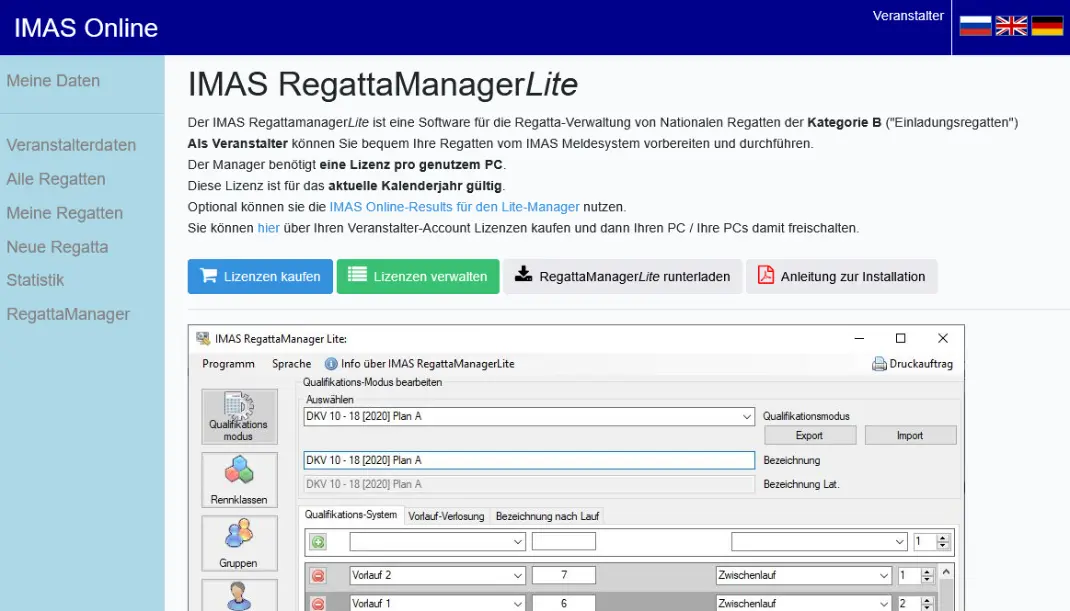The height and width of the screenshot is (611, 1070).
Task: Create a Neue Regatta
Action: click(57, 246)
